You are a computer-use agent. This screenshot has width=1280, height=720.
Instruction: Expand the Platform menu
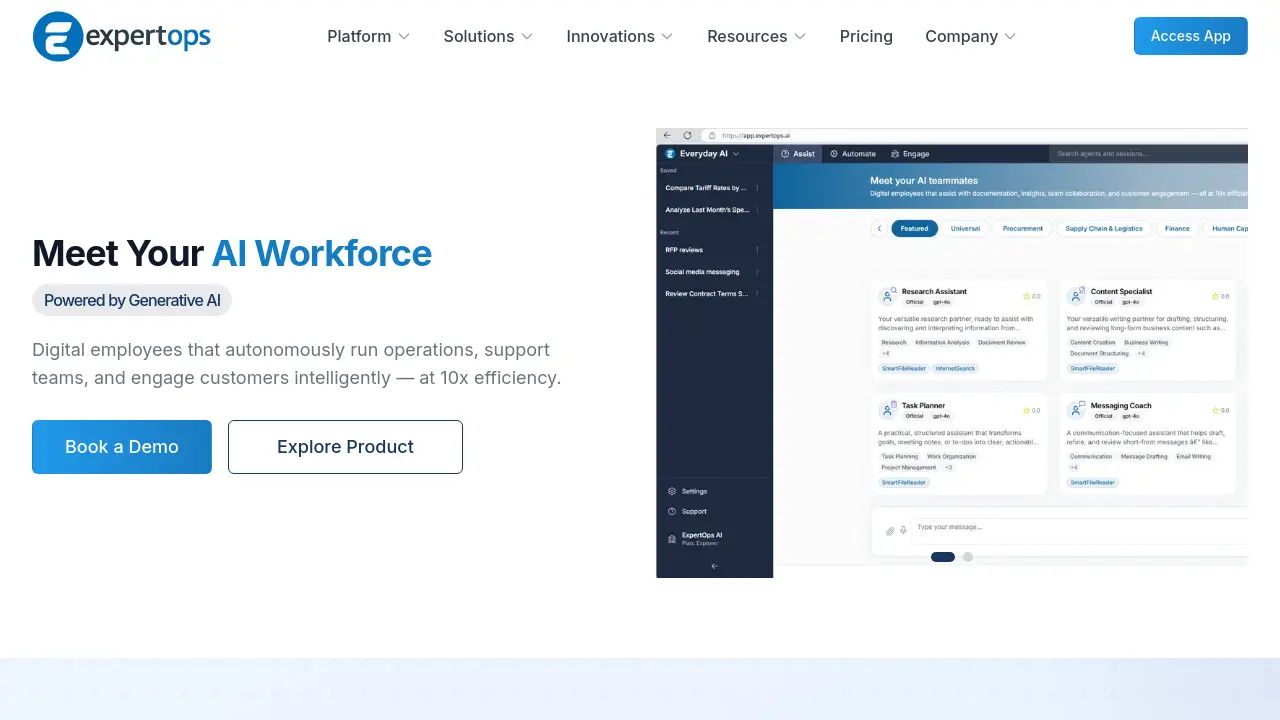(x=368, y=36)
